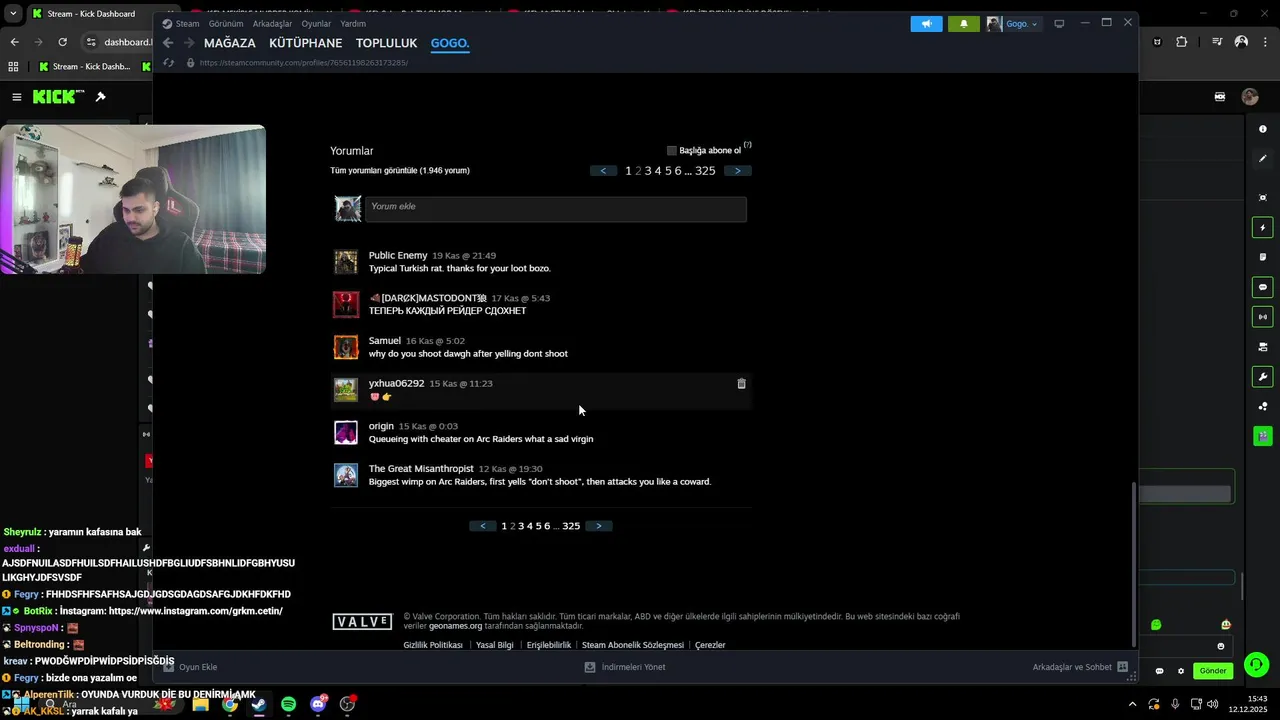The width and height of the screenshot is (1280, 720).
Task: Open the Kick hamburger menu
Action: point(17,97)
